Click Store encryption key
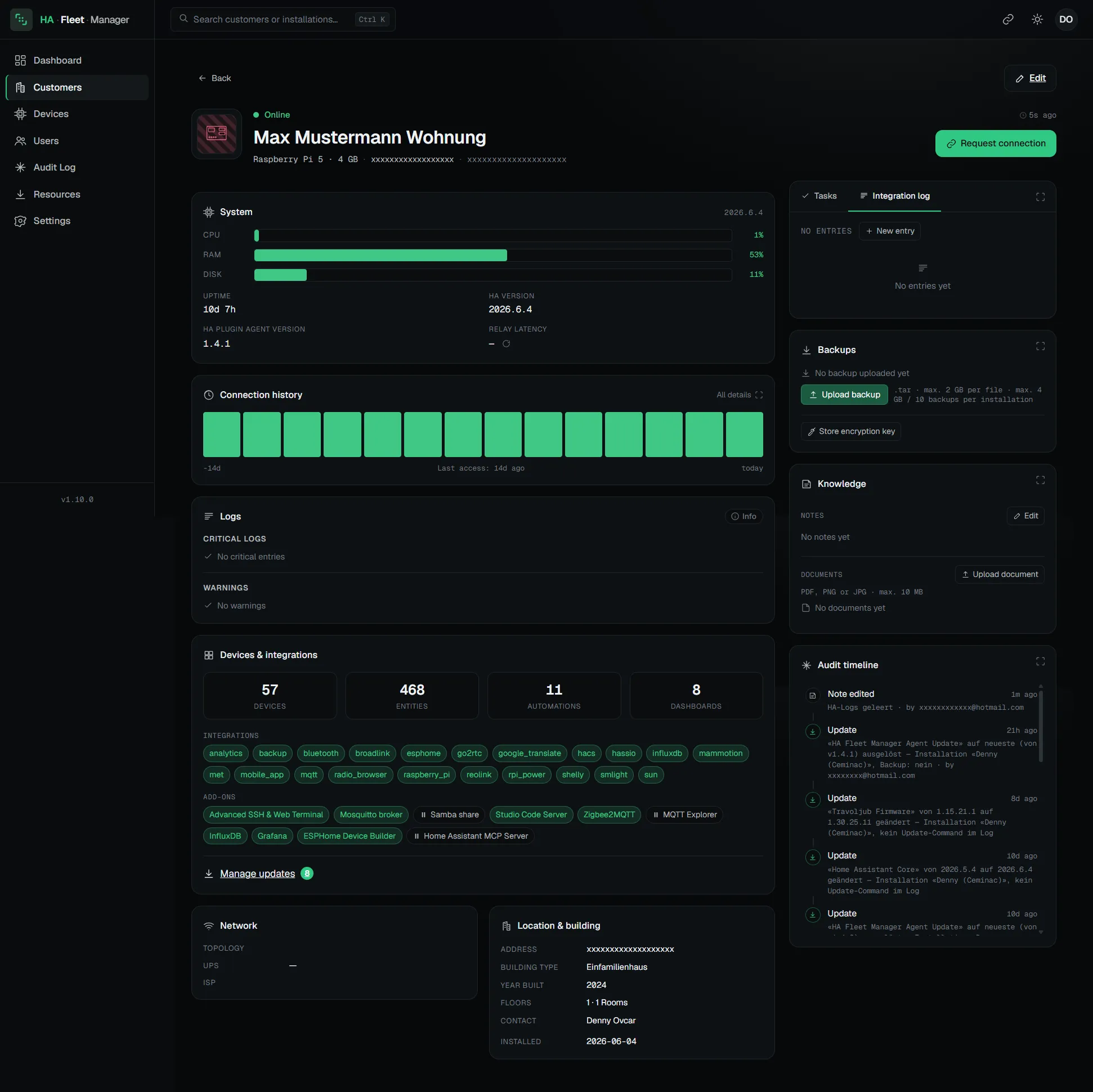 point(850,431)
